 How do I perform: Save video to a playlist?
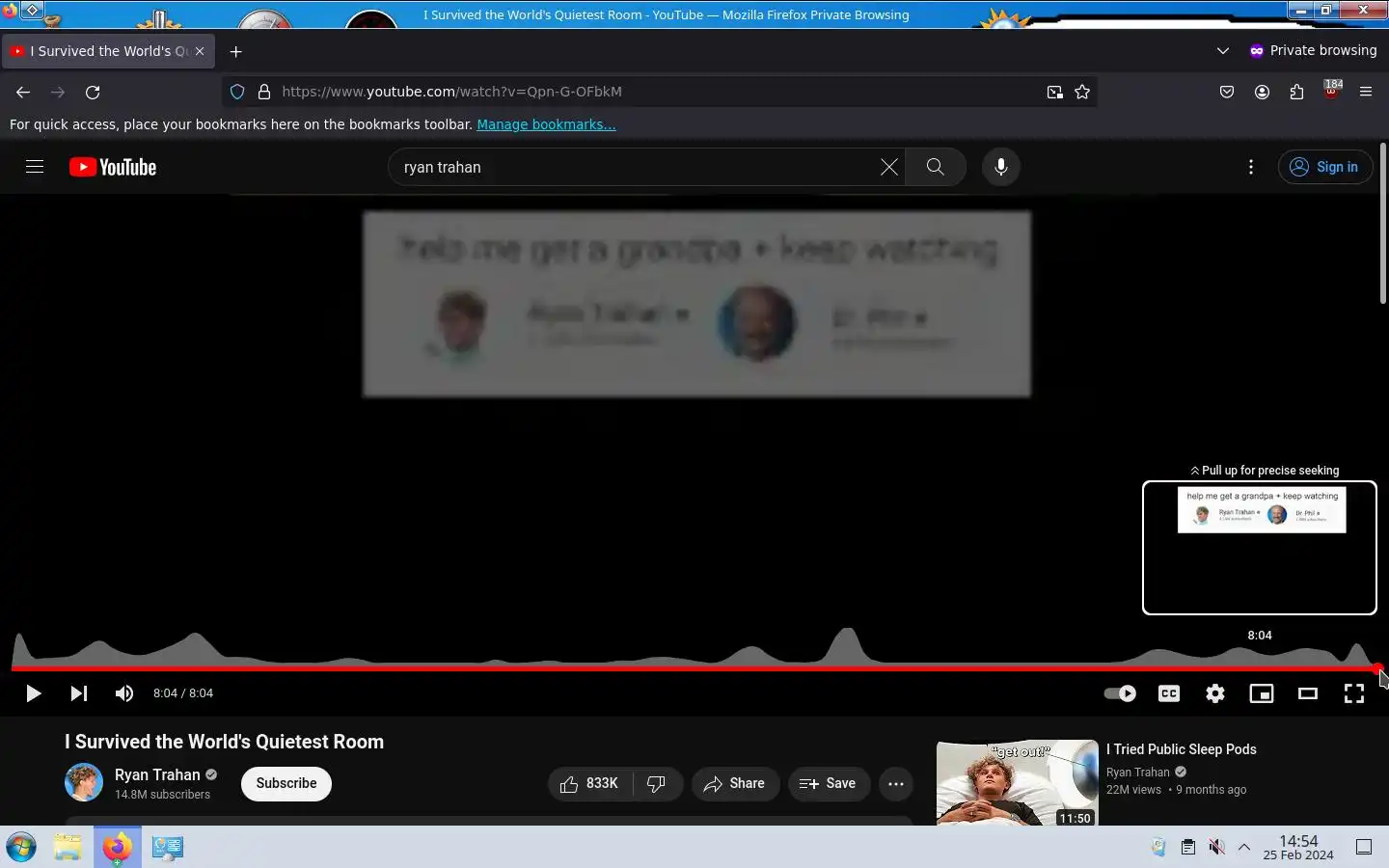tap(829, 783)
